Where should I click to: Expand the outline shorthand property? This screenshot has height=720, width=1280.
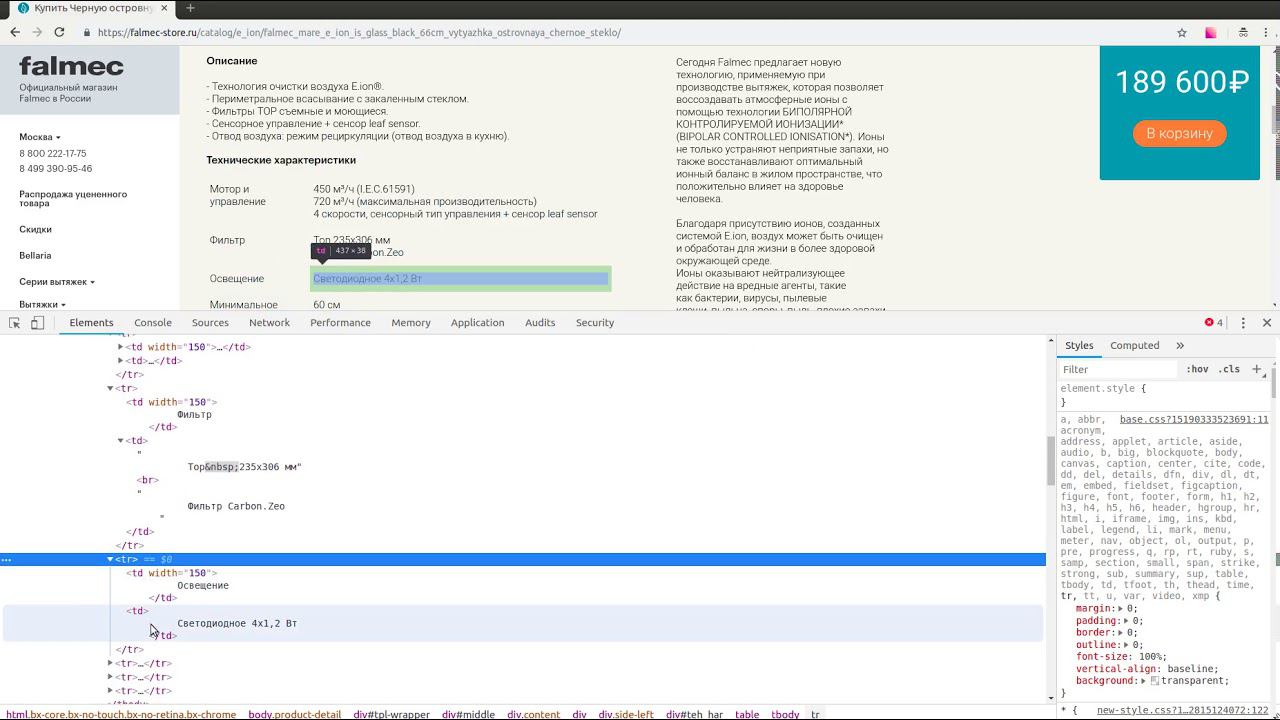1127,645
